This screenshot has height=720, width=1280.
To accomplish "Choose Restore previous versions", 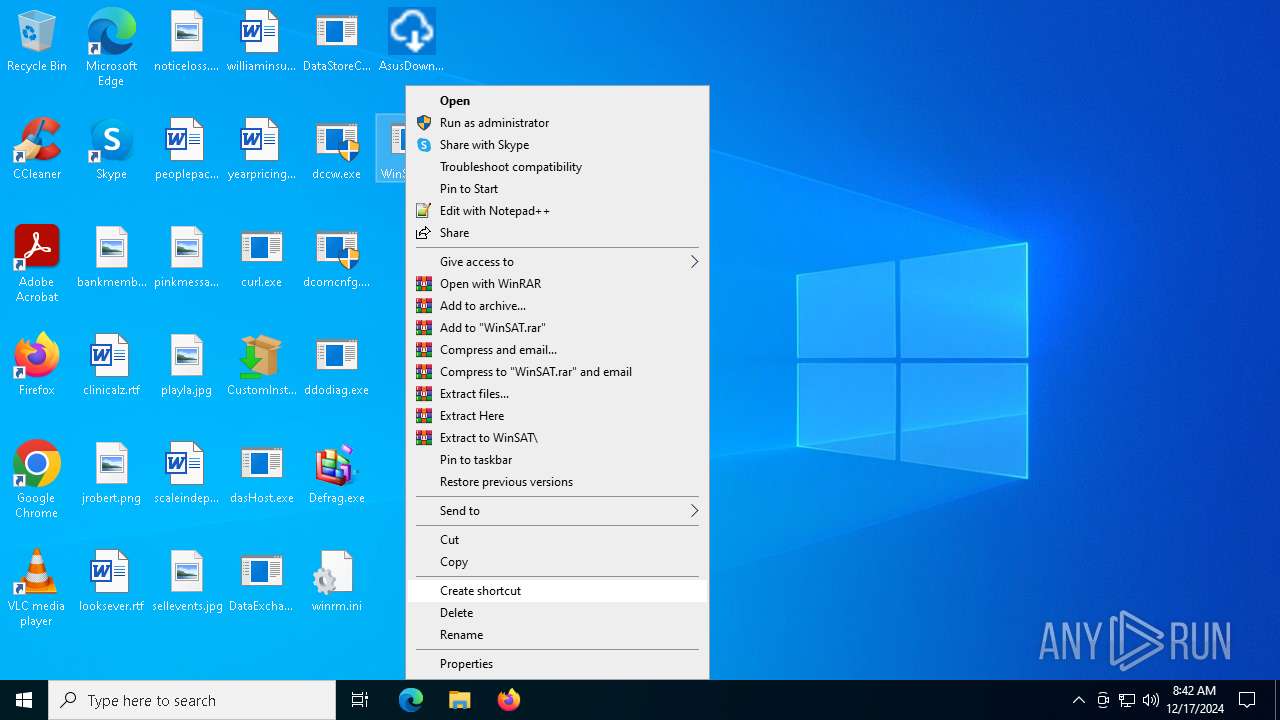I will (557, 482).
